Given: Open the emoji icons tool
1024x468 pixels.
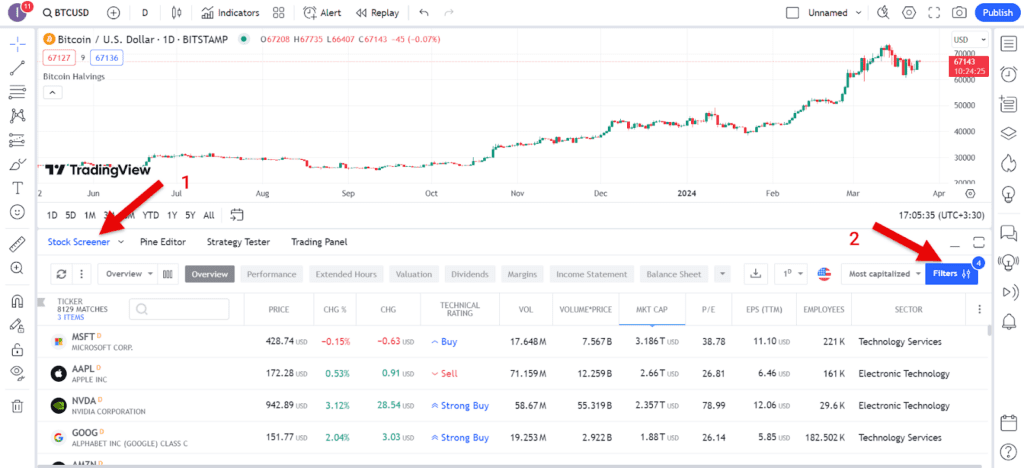Looking at the screenshot, I should pyautogui.click(x=17, y=212).
